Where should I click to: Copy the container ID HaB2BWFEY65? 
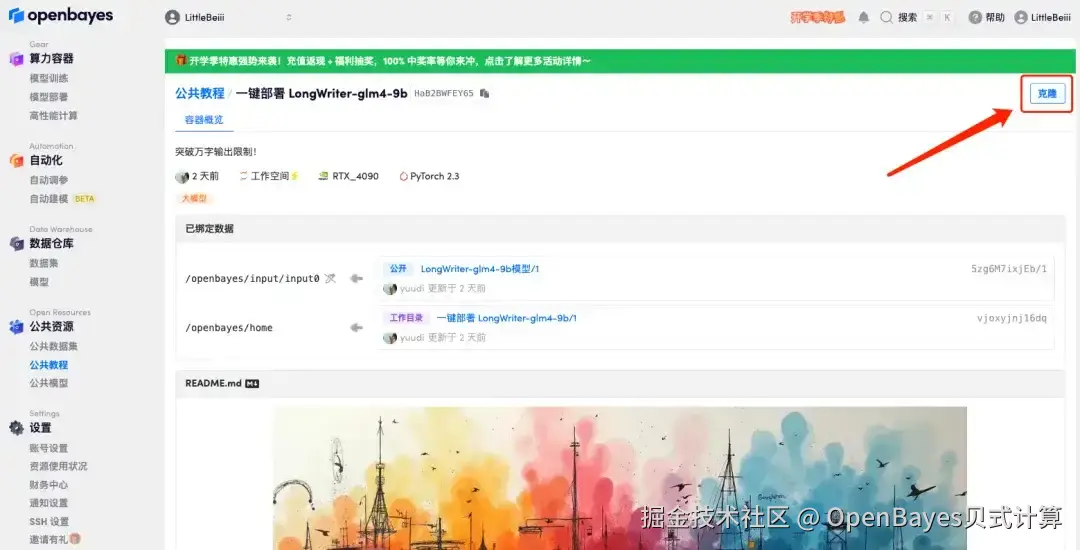pyautogui.click(x=484, y=94)
